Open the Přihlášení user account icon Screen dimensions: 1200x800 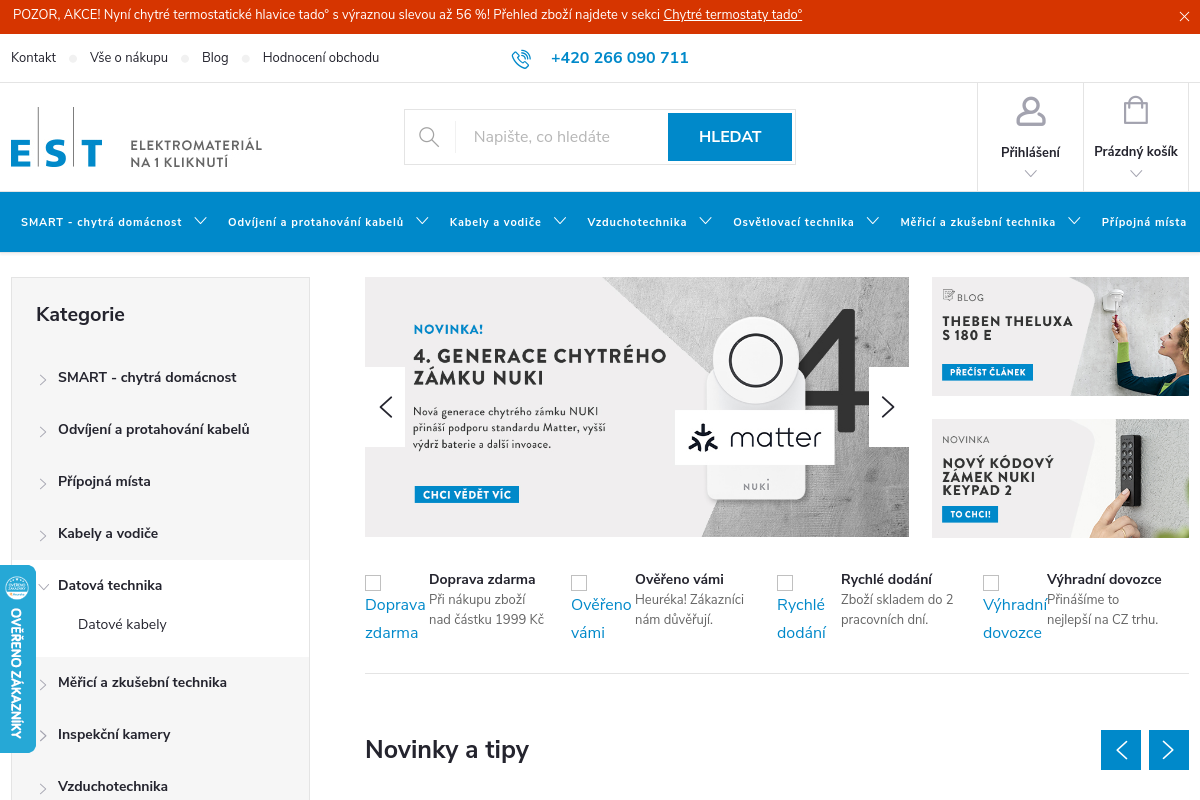1030,112
